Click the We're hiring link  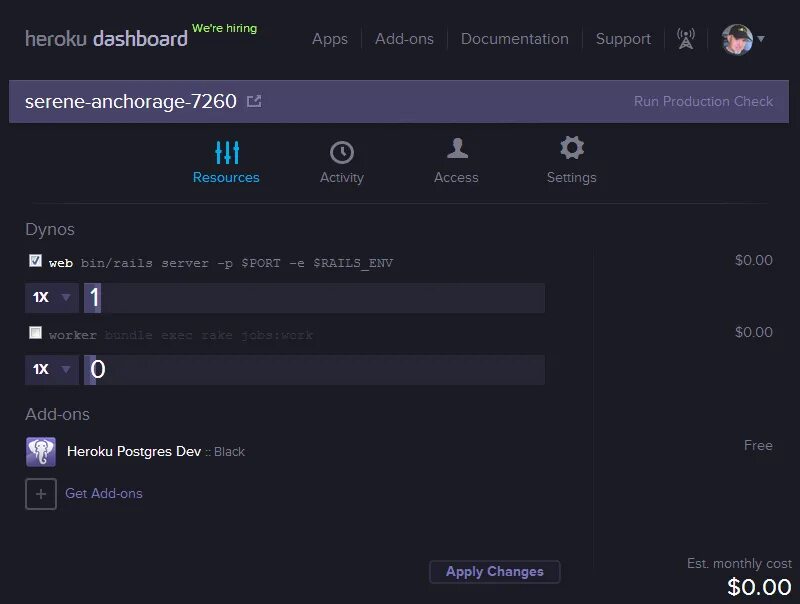coord(224,28)
